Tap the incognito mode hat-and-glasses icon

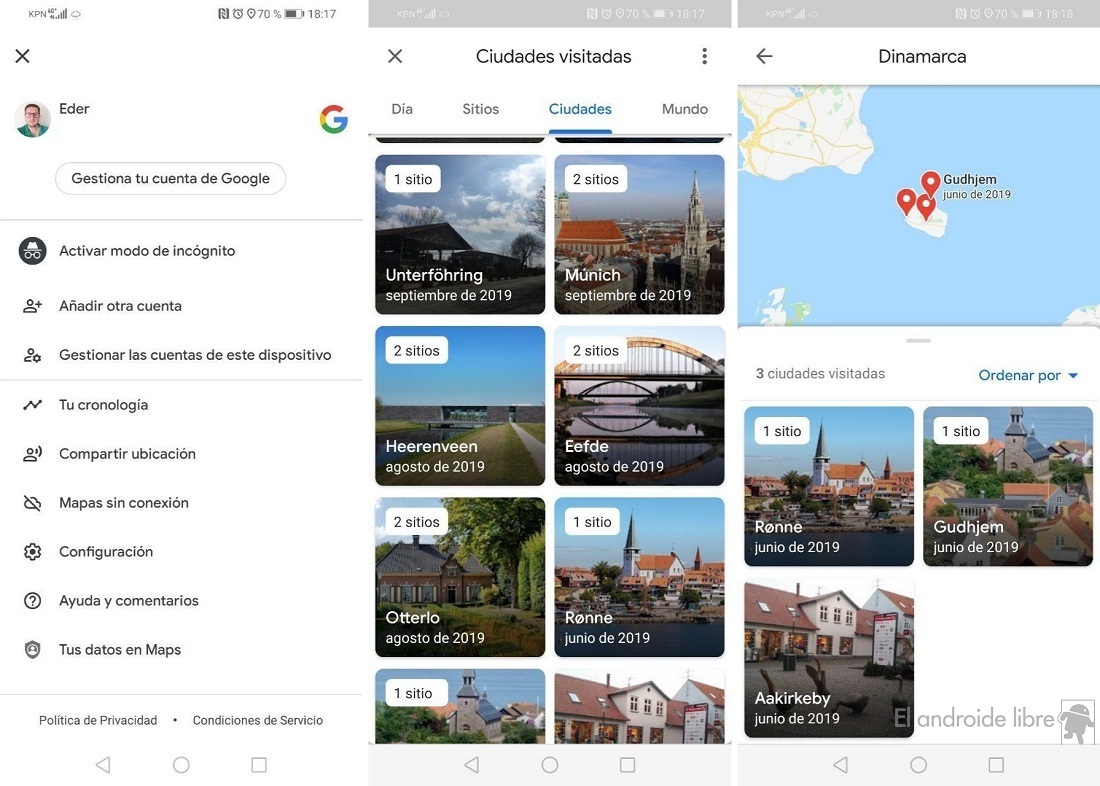point(32,251)
